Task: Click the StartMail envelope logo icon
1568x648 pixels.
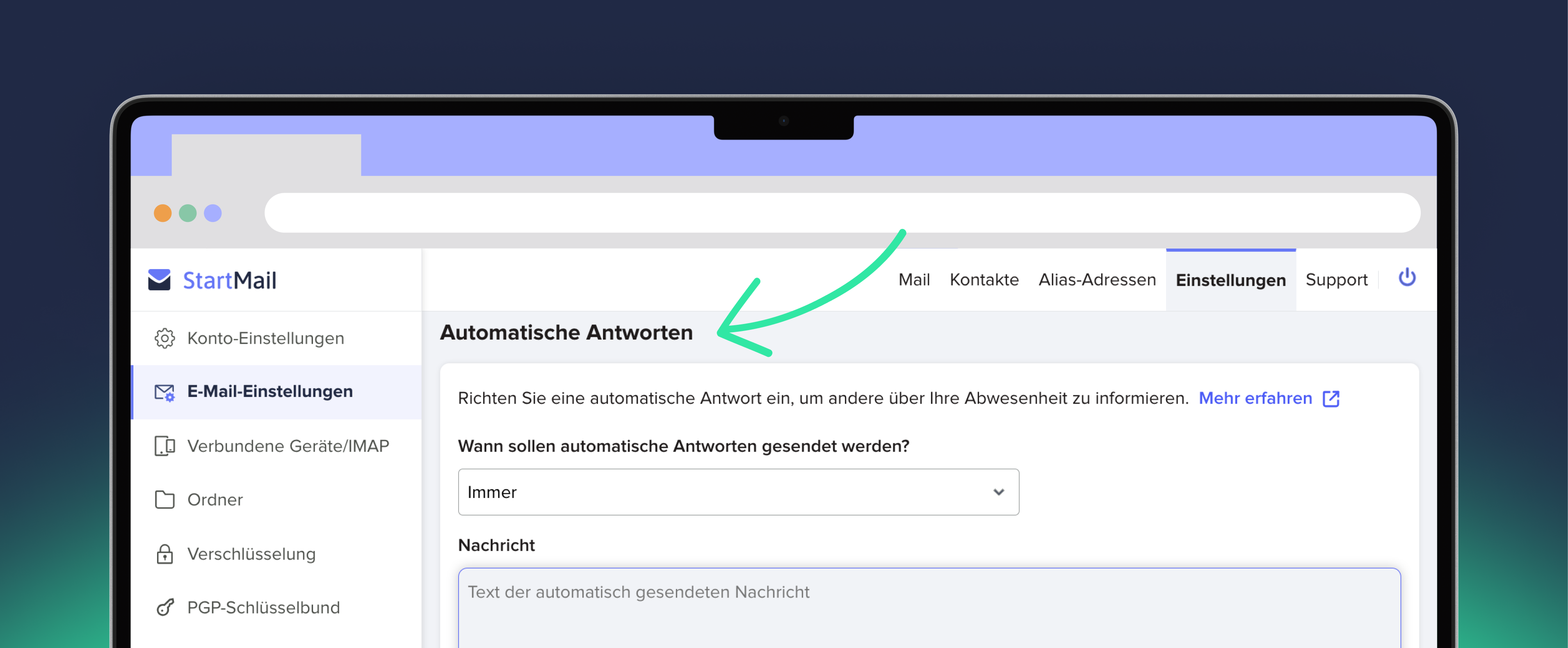Action: (160, 280)
